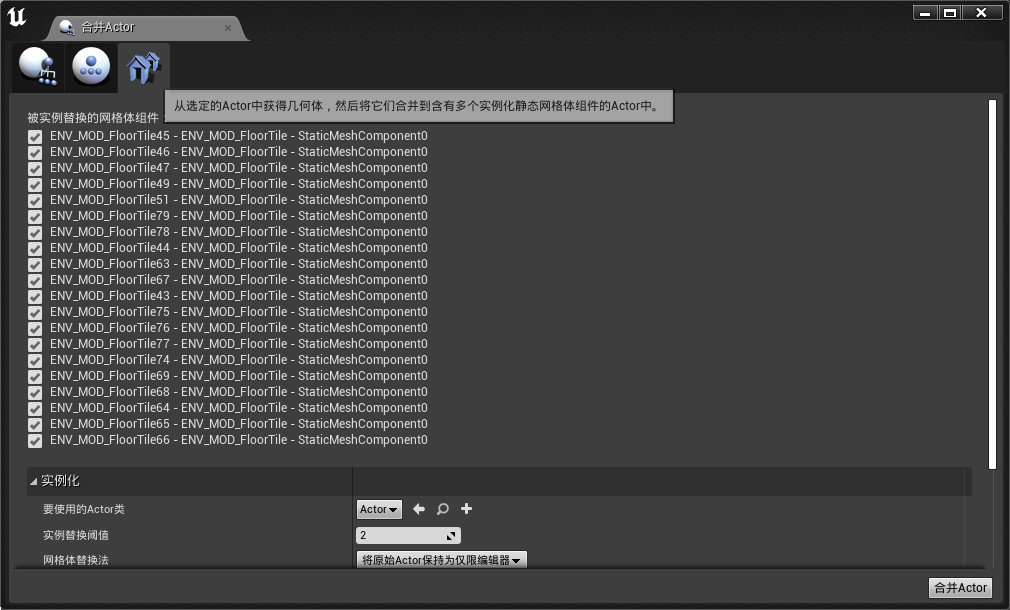
Task: Click the Unreal Engine logo
Action: click(x=16, y=16)
